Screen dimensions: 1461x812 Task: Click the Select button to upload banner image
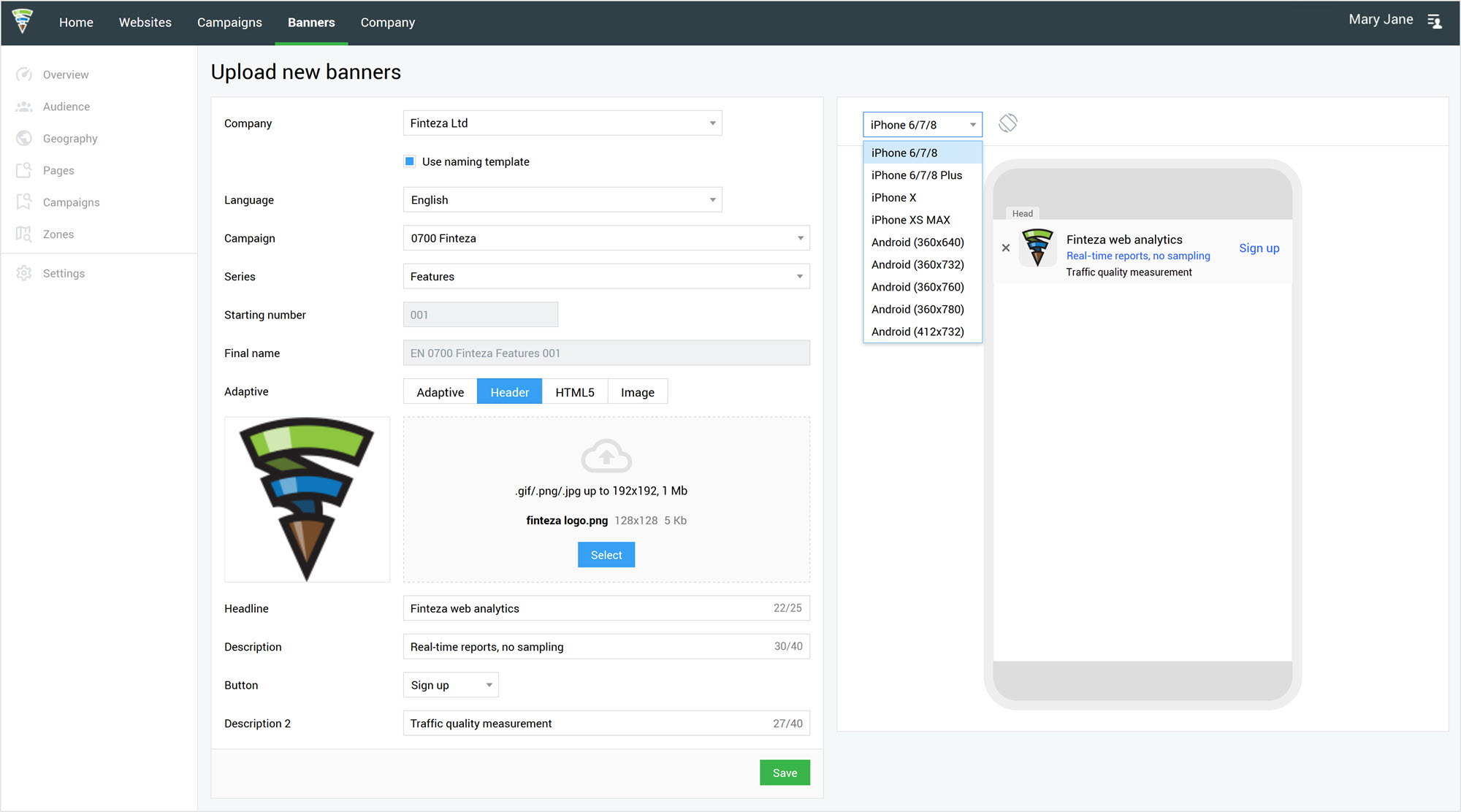[606, 554]
